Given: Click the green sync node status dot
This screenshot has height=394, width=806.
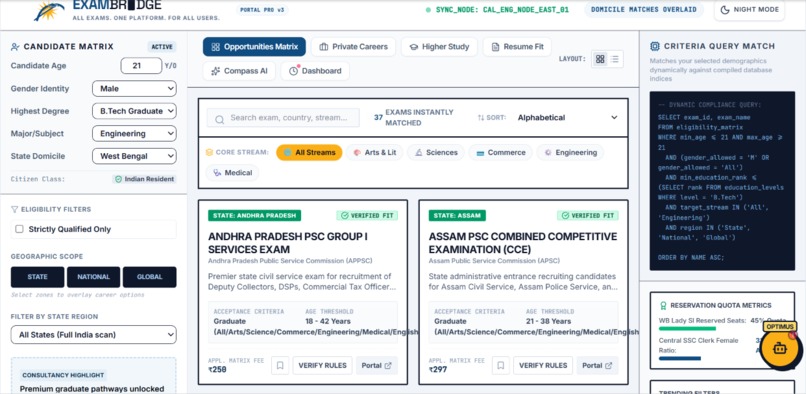Looking at the screenshot, I should (x=428, y=10).
